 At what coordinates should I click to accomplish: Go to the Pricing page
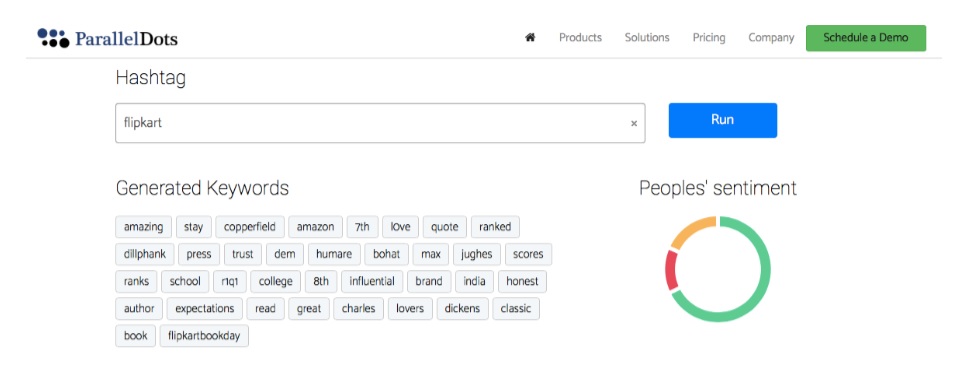pos(709,37)
